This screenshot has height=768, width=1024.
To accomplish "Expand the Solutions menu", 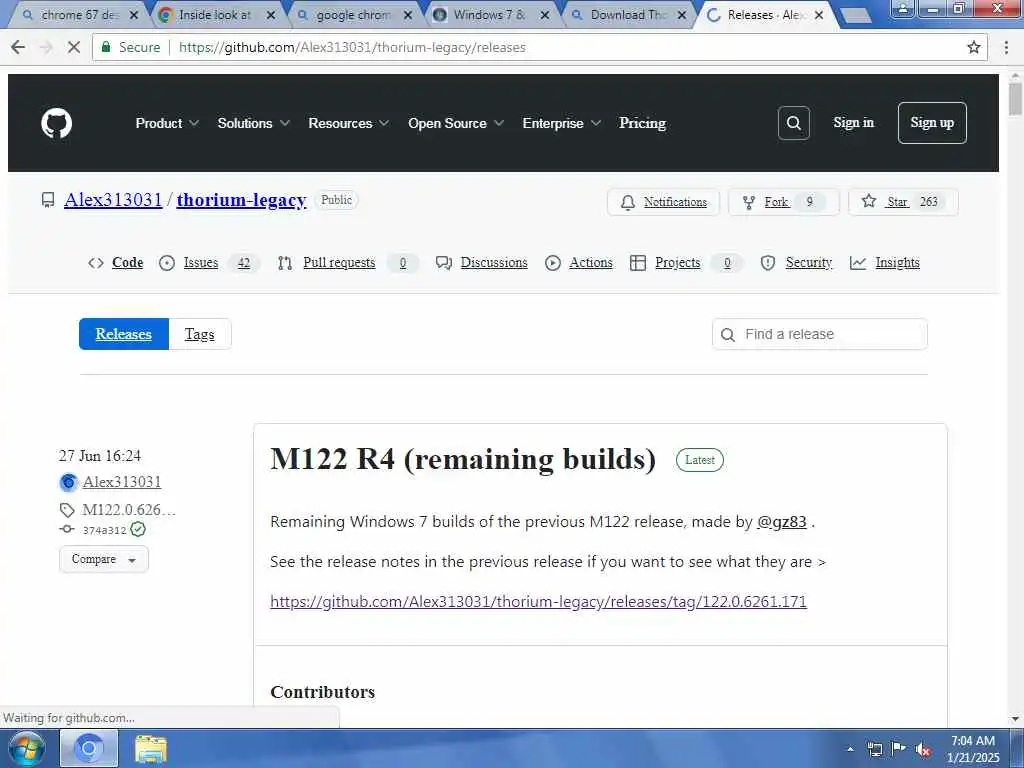I will [253, 123].
